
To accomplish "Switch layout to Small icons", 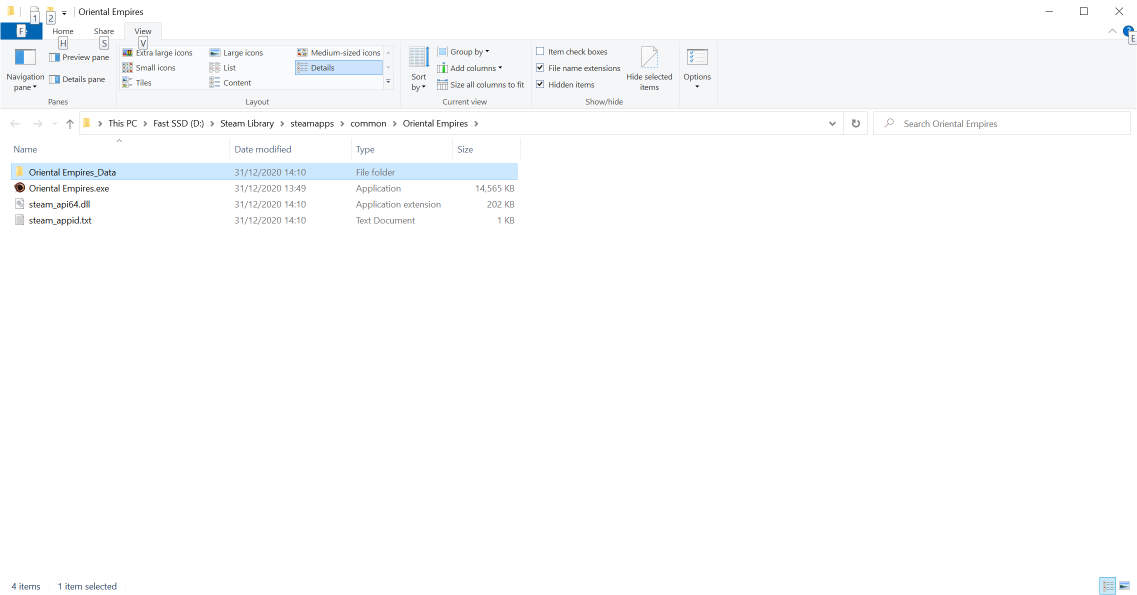I will coord(149,68).
